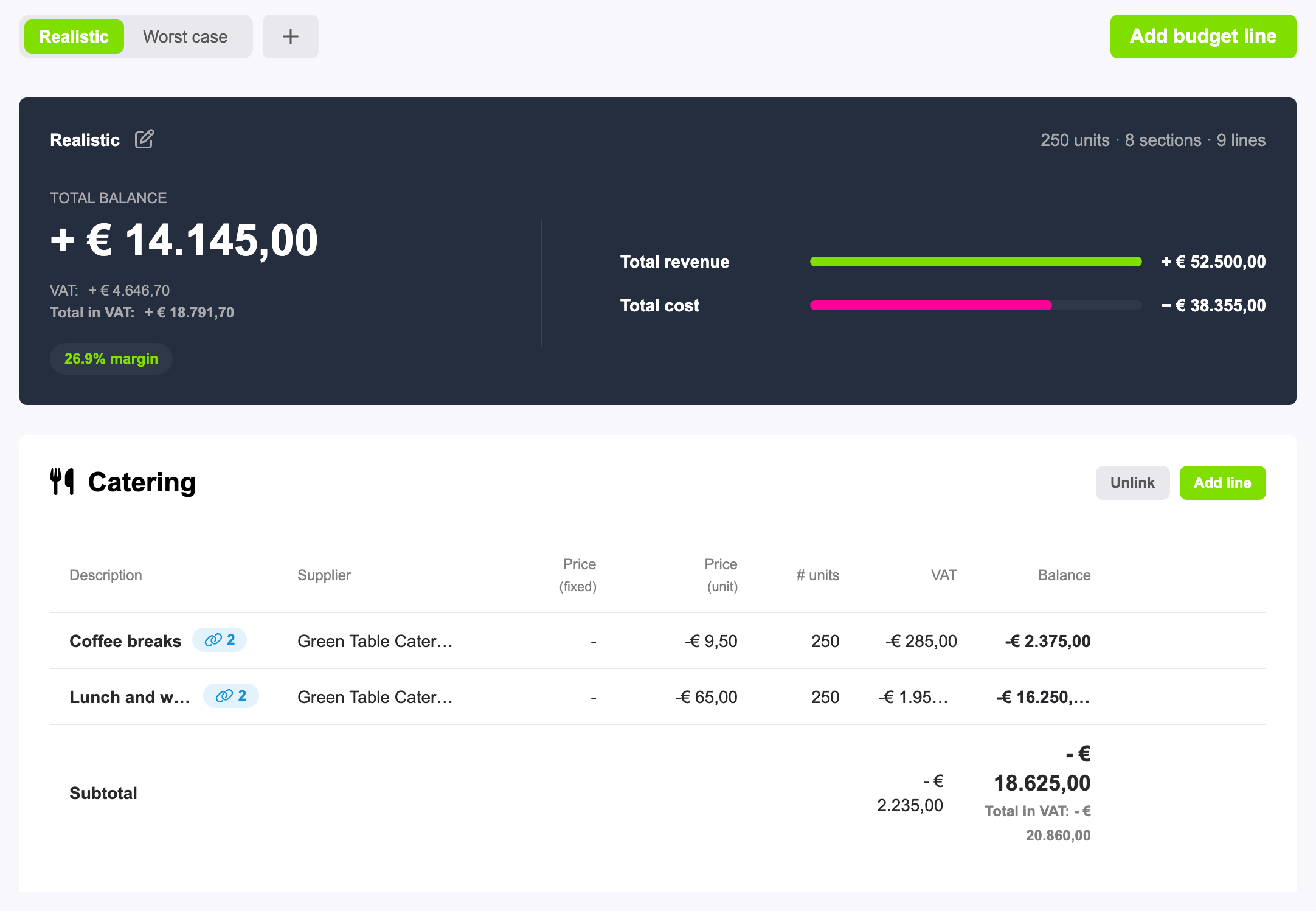
Task: Click the Supplier column header
Action: tap(324, 575)
